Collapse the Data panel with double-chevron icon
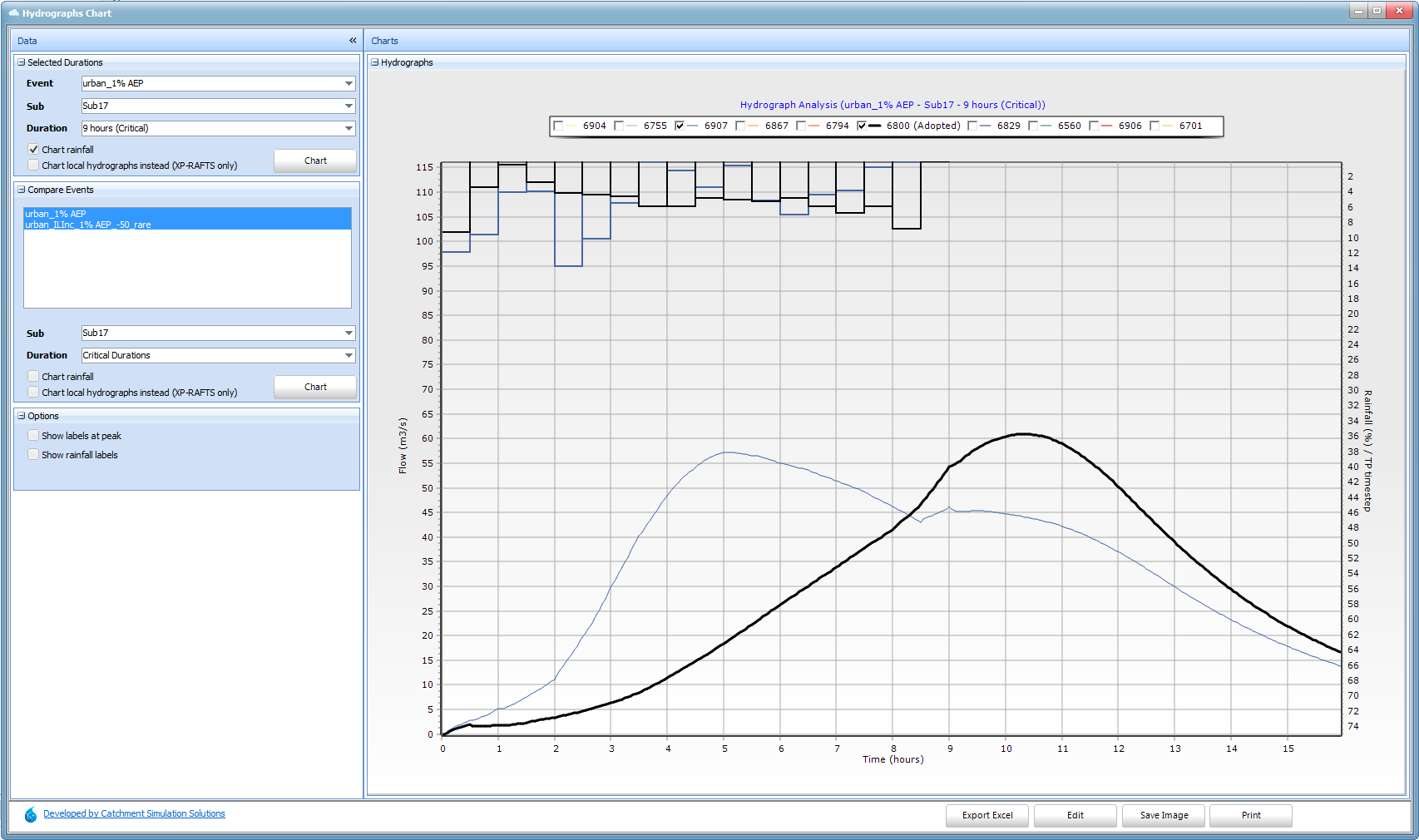The width and height of the screenshot is (1419, 840). click(x=353, y=41)
